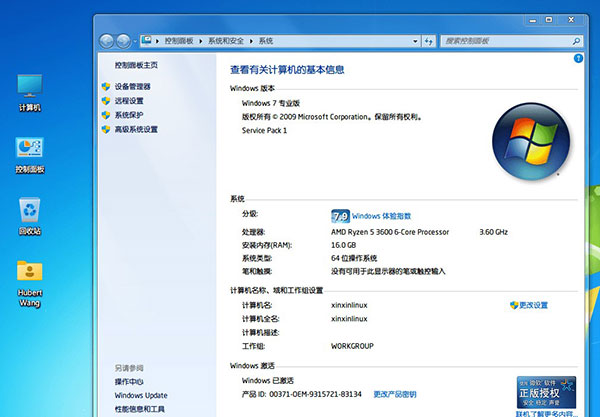Click the blue help question mark icon
Screen dimensions: 600x417
coord(578,60)
